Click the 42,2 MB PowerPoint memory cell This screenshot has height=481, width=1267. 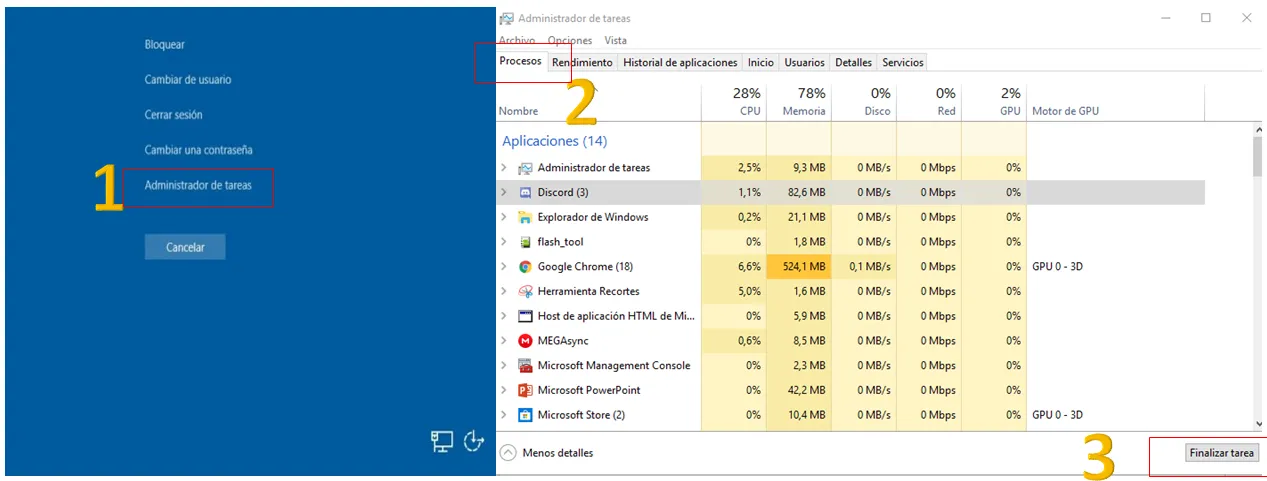point(799,390)
